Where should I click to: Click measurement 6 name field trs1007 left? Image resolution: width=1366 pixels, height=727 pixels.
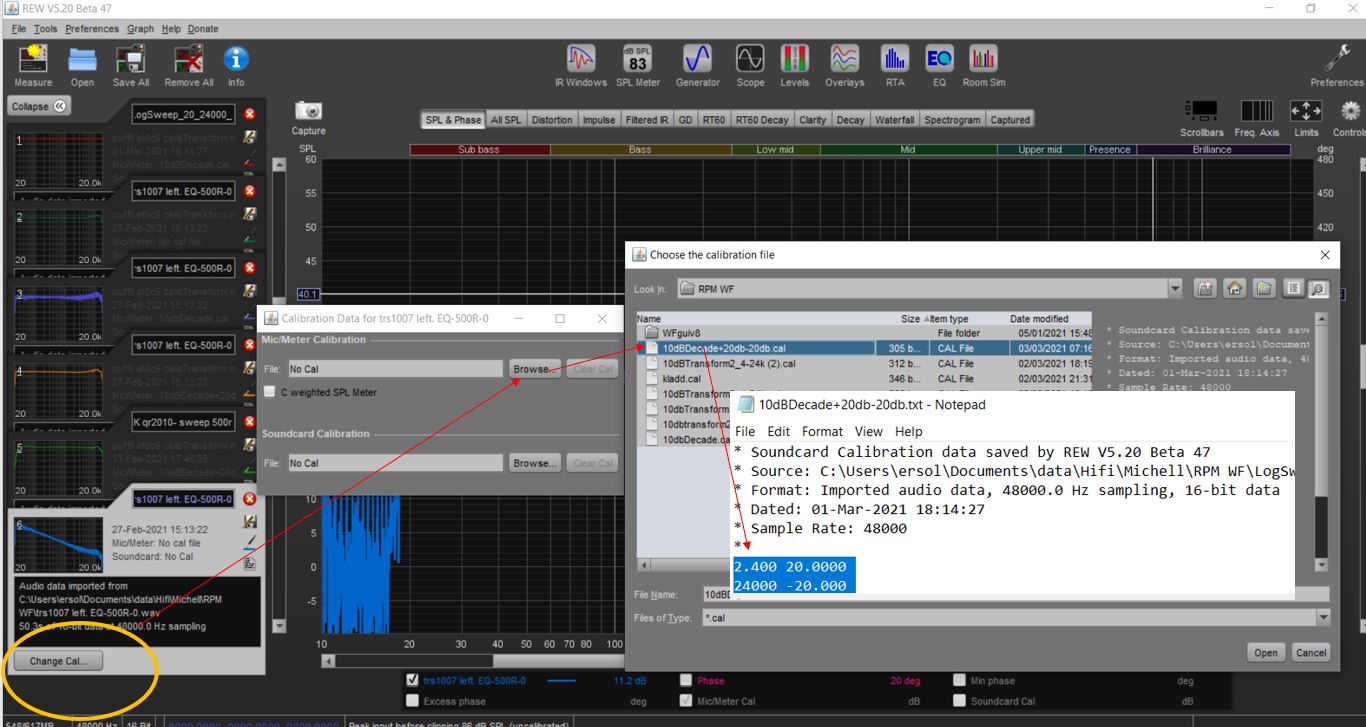[184, 499]
